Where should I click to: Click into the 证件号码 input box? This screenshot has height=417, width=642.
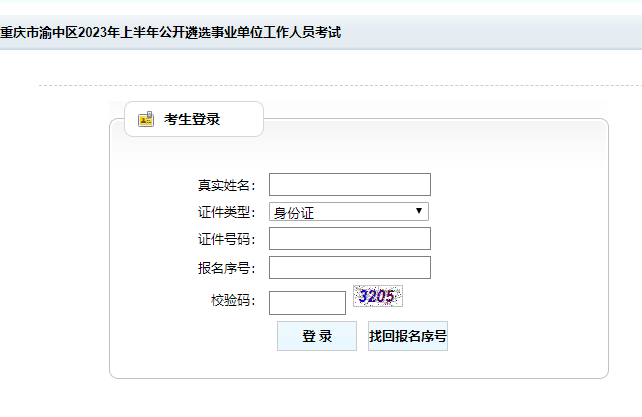click(x=349, y=239)
